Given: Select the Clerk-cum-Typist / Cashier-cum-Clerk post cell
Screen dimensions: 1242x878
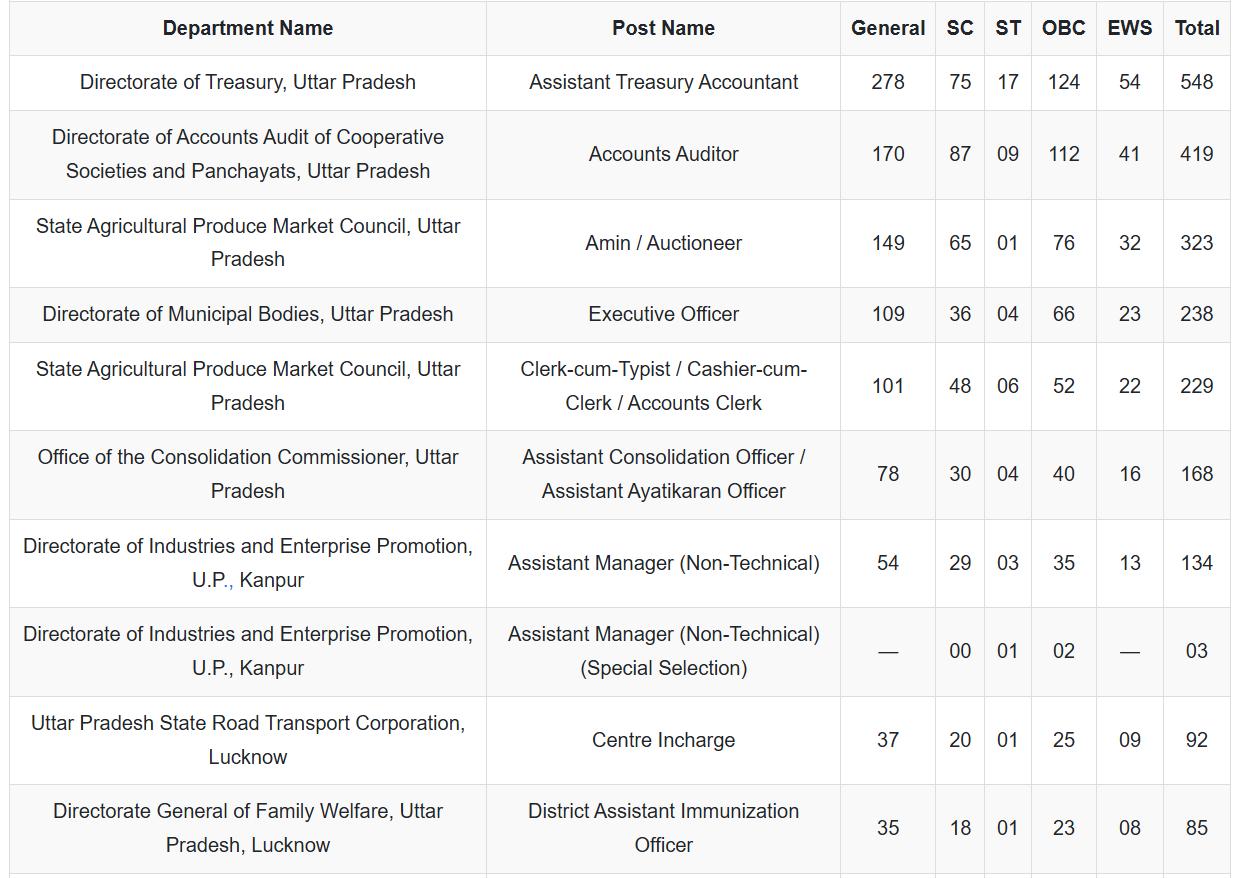Looking at the screenshot, I should pos(663,386).
